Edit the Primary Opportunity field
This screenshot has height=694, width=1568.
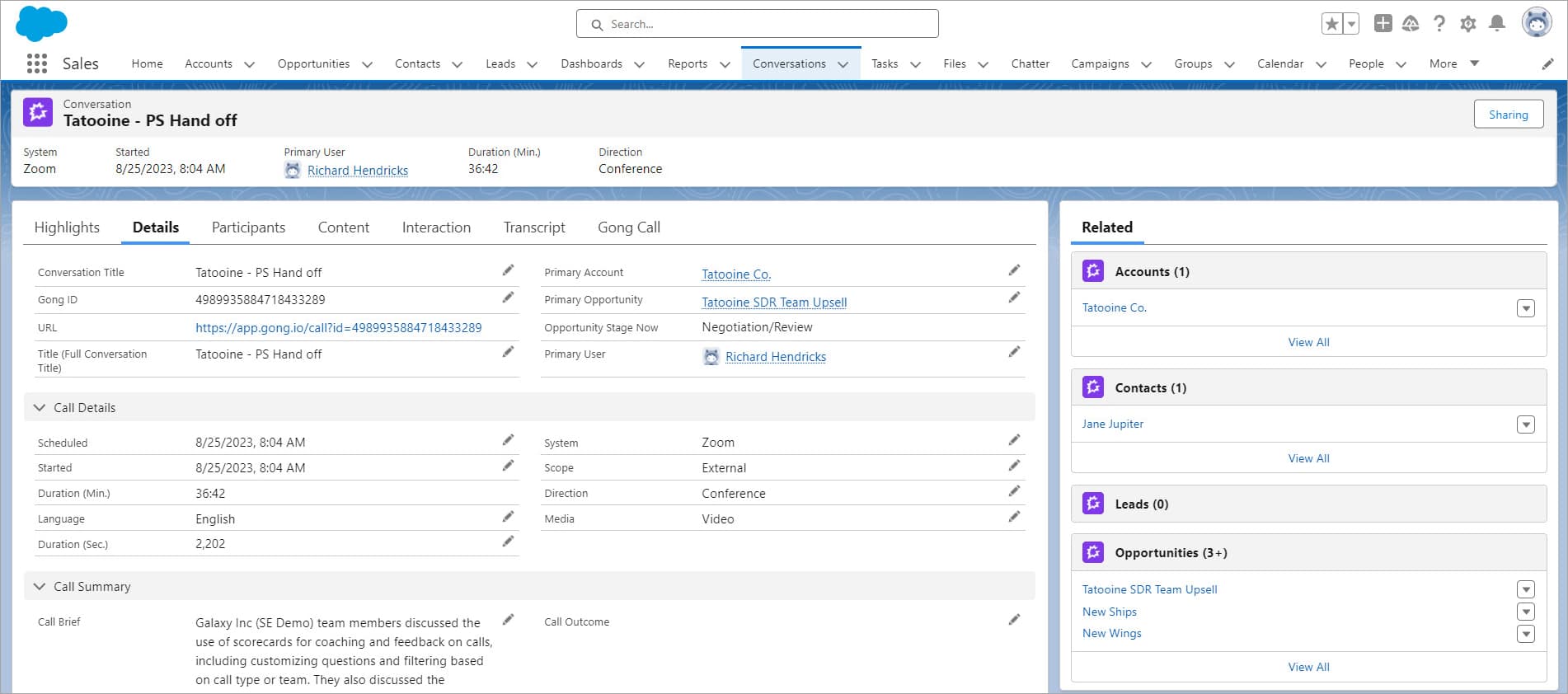pyautogui.click(x=1015, y=298)
